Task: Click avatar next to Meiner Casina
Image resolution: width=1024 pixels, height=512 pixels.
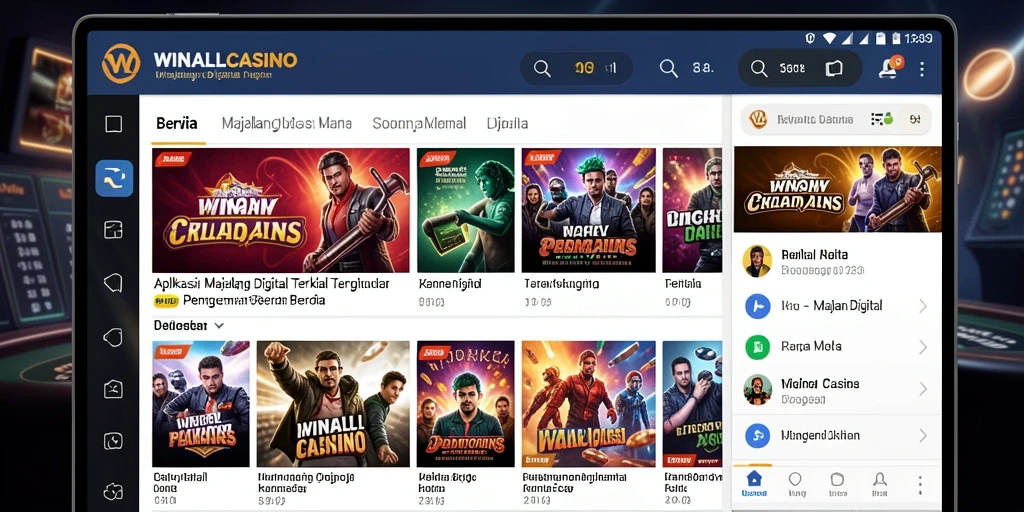Action: click(758, 389)
